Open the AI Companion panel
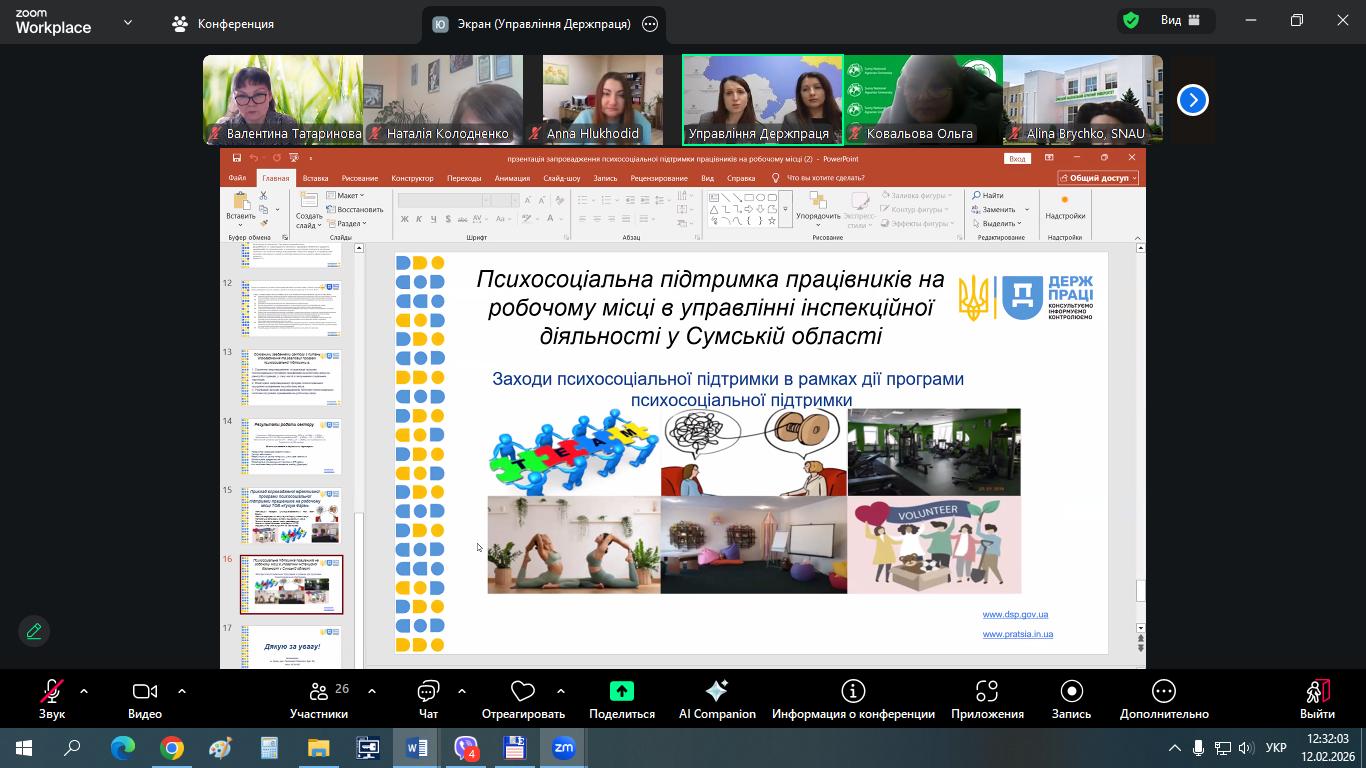This screenshot has height=768, width=1366. [716, 699]
